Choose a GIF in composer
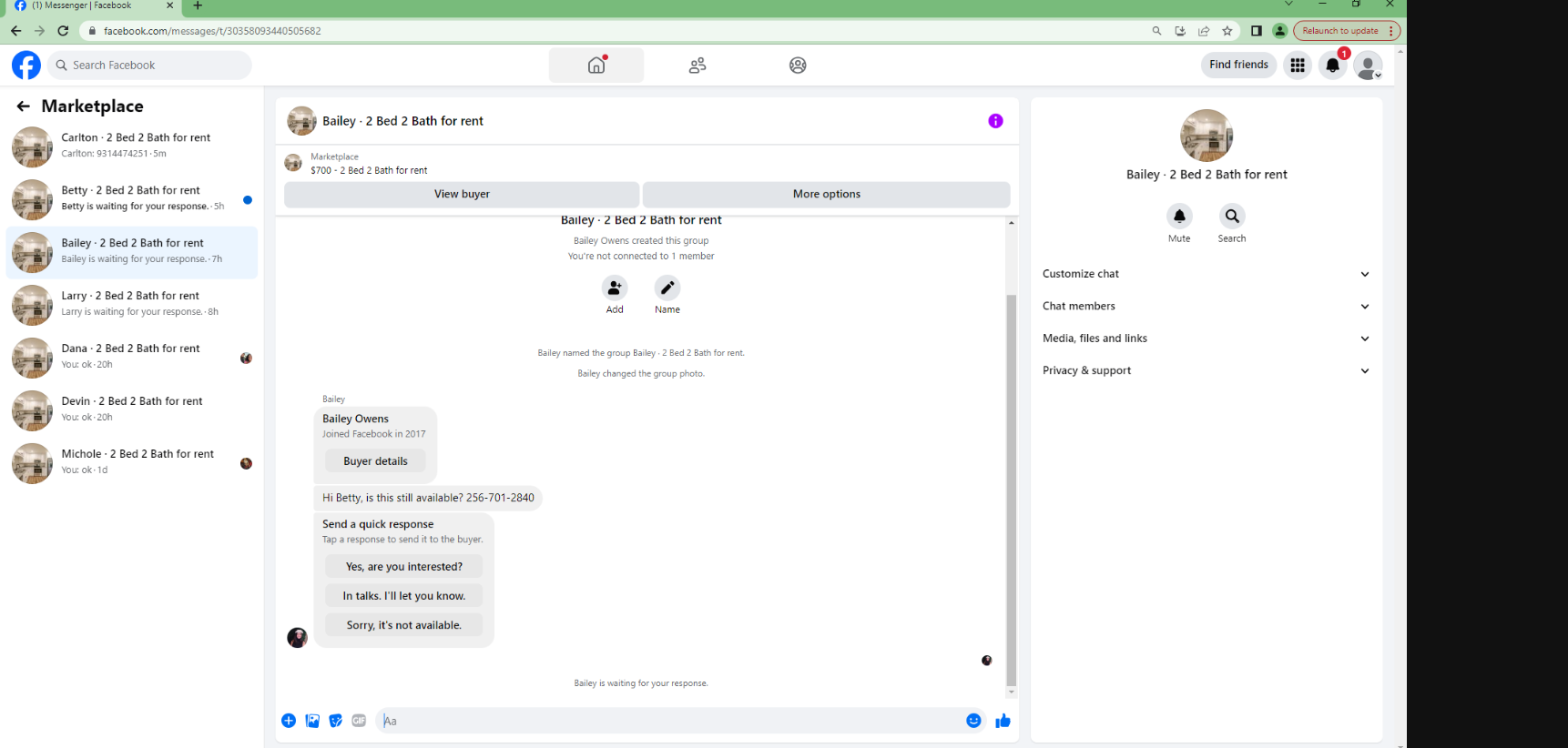The width and height of the screenshot is (1568, 748). tap(360, 721)
